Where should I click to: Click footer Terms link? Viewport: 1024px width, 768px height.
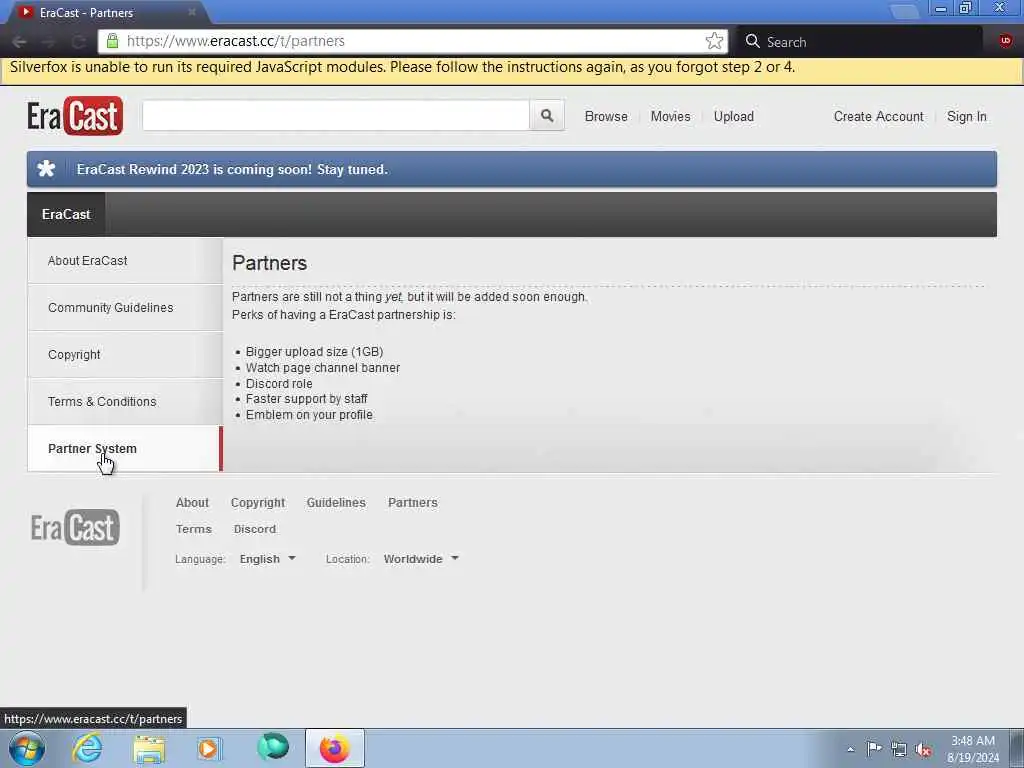[193, 529]
